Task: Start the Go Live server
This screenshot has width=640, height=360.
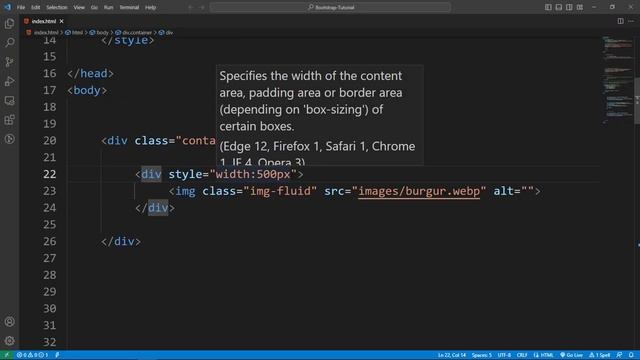Action: point(571,355)
